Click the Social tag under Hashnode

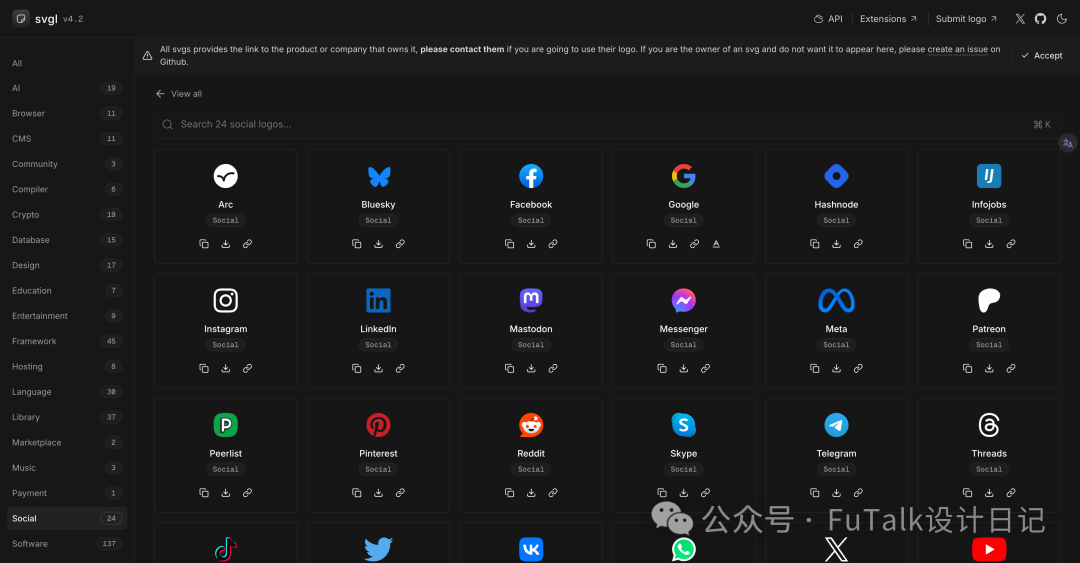(x=836, y=221)
